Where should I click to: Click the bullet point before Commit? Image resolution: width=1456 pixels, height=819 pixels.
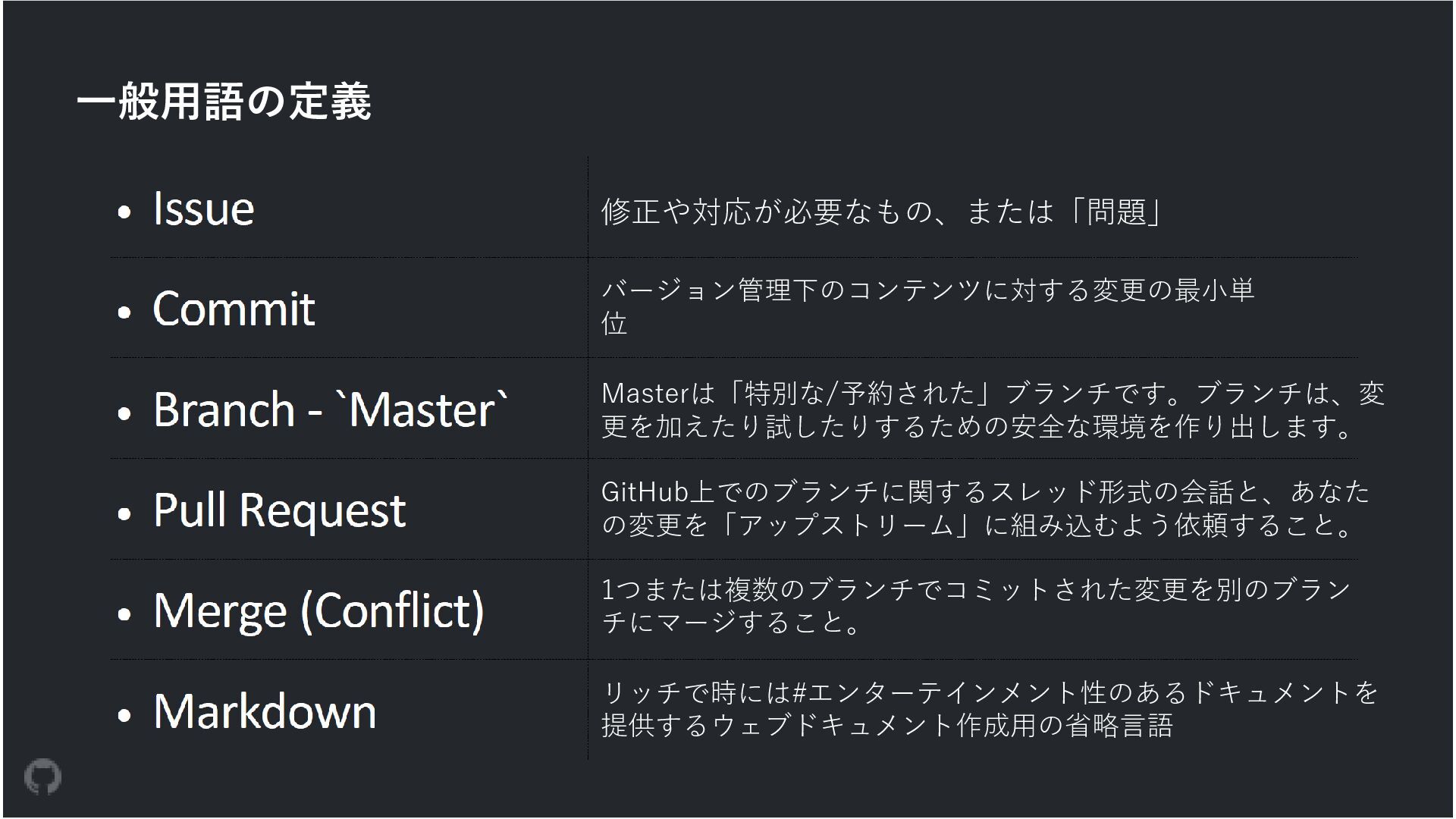point(125,312)
